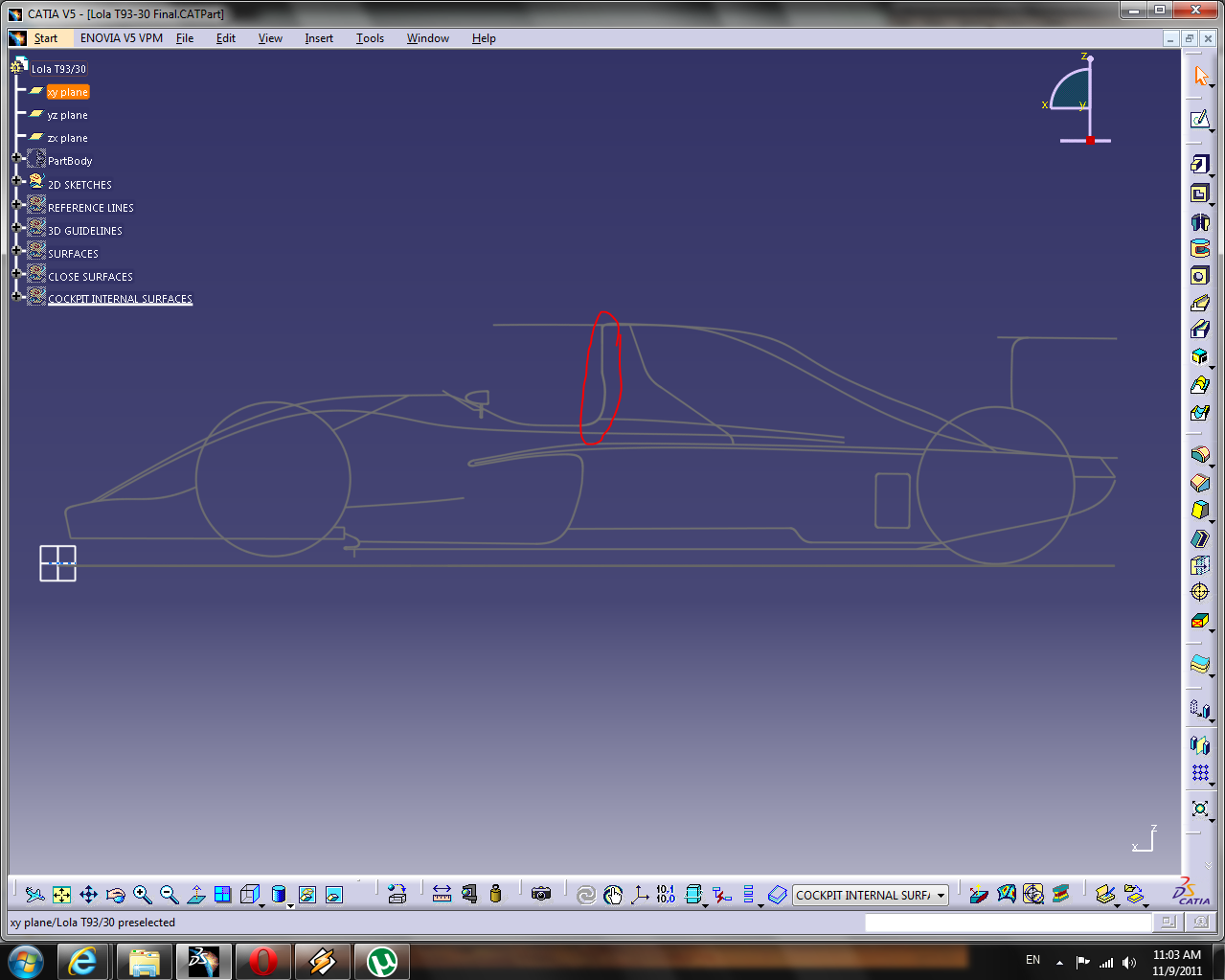Image resolution: width=1225 pixels, height=980 pixels.
Task: Click the Rectangular Pattern grid icon
Action: click(x=1200, y=772)
